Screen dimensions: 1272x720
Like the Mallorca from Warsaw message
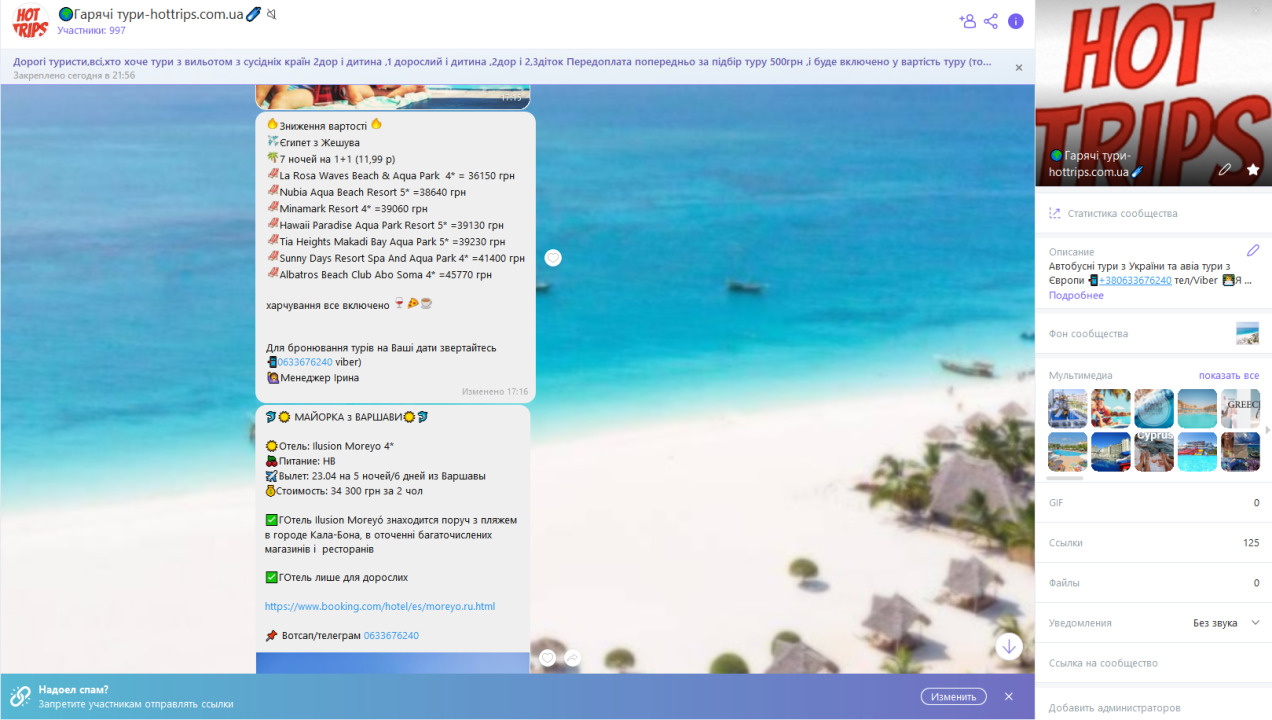(548, 657)
